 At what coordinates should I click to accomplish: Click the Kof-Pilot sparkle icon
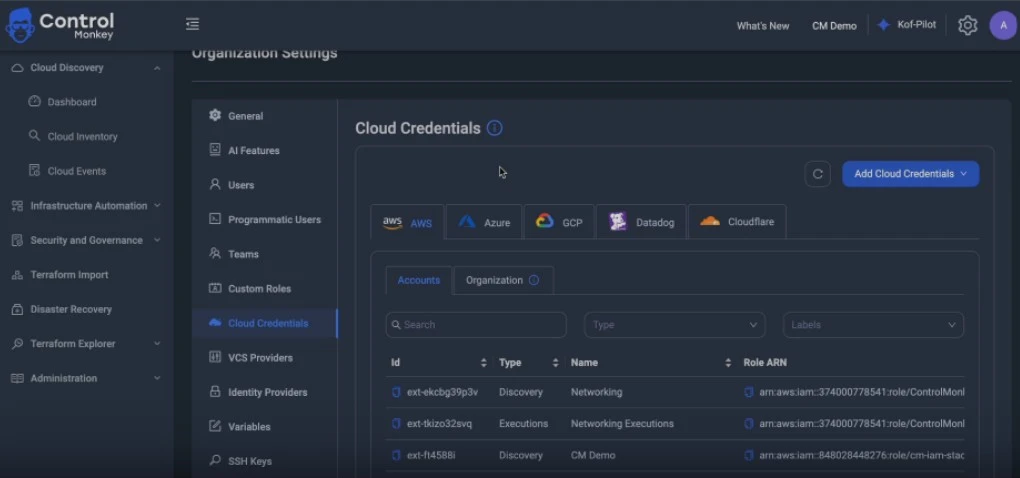(883, 25)
